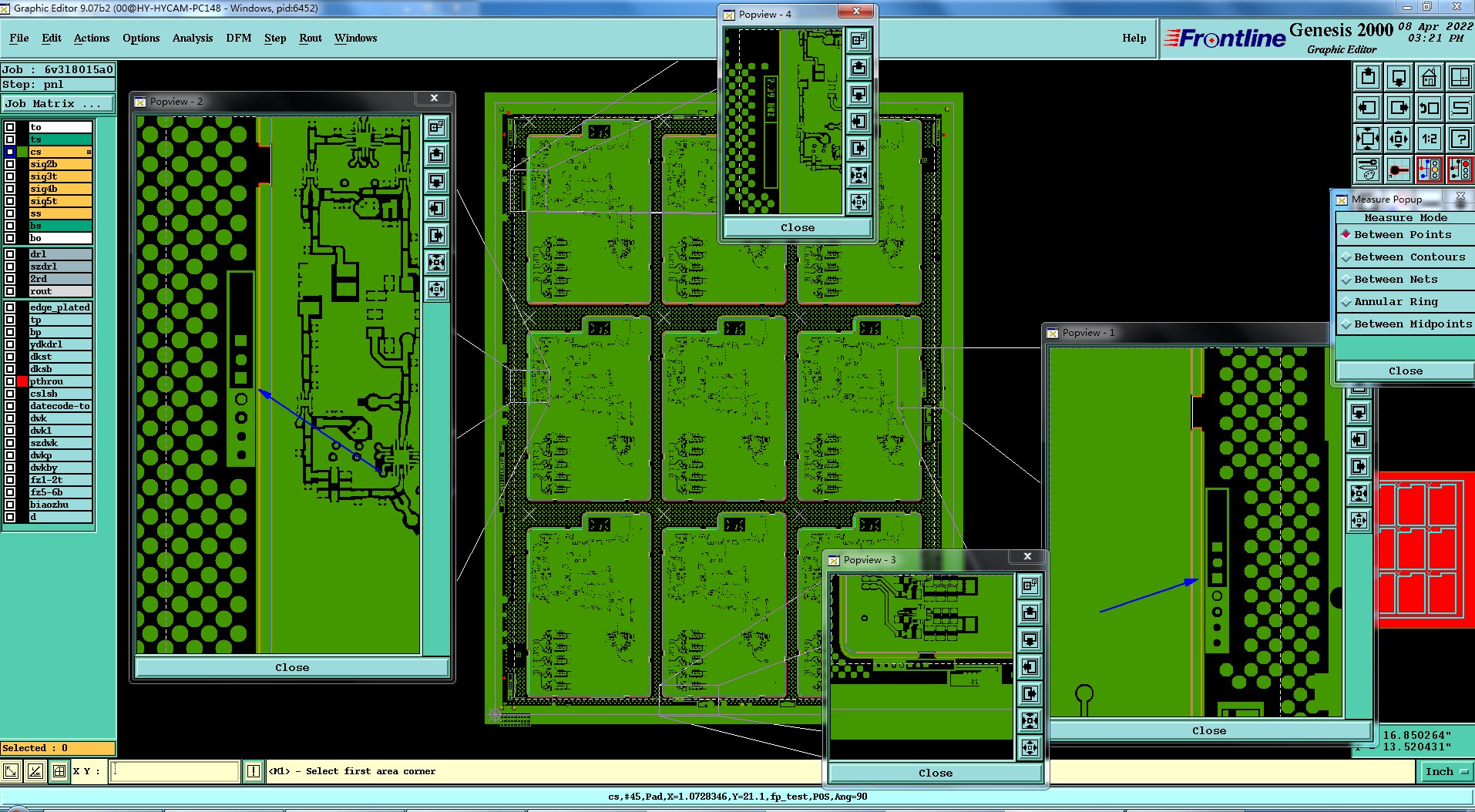
Task: Click the pan down icon in main toolbar
Action: click(x=1399, y=77)
